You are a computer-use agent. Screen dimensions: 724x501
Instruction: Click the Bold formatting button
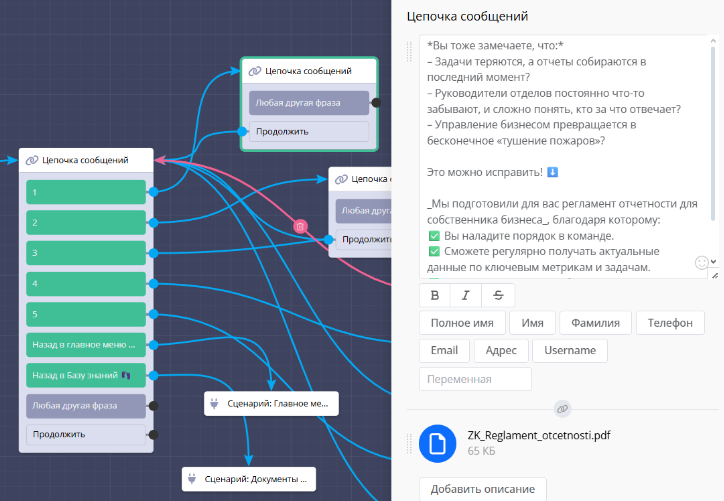pos(435,294)
